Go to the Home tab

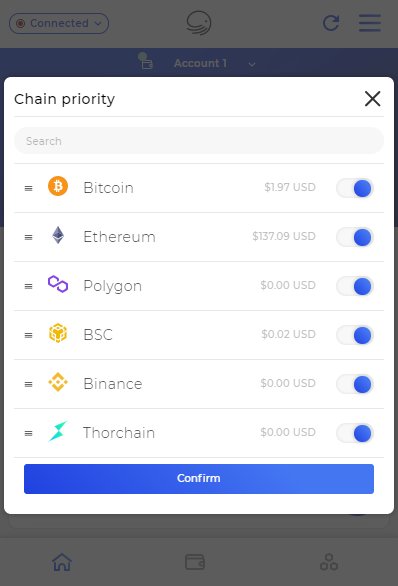pos(62,562)
